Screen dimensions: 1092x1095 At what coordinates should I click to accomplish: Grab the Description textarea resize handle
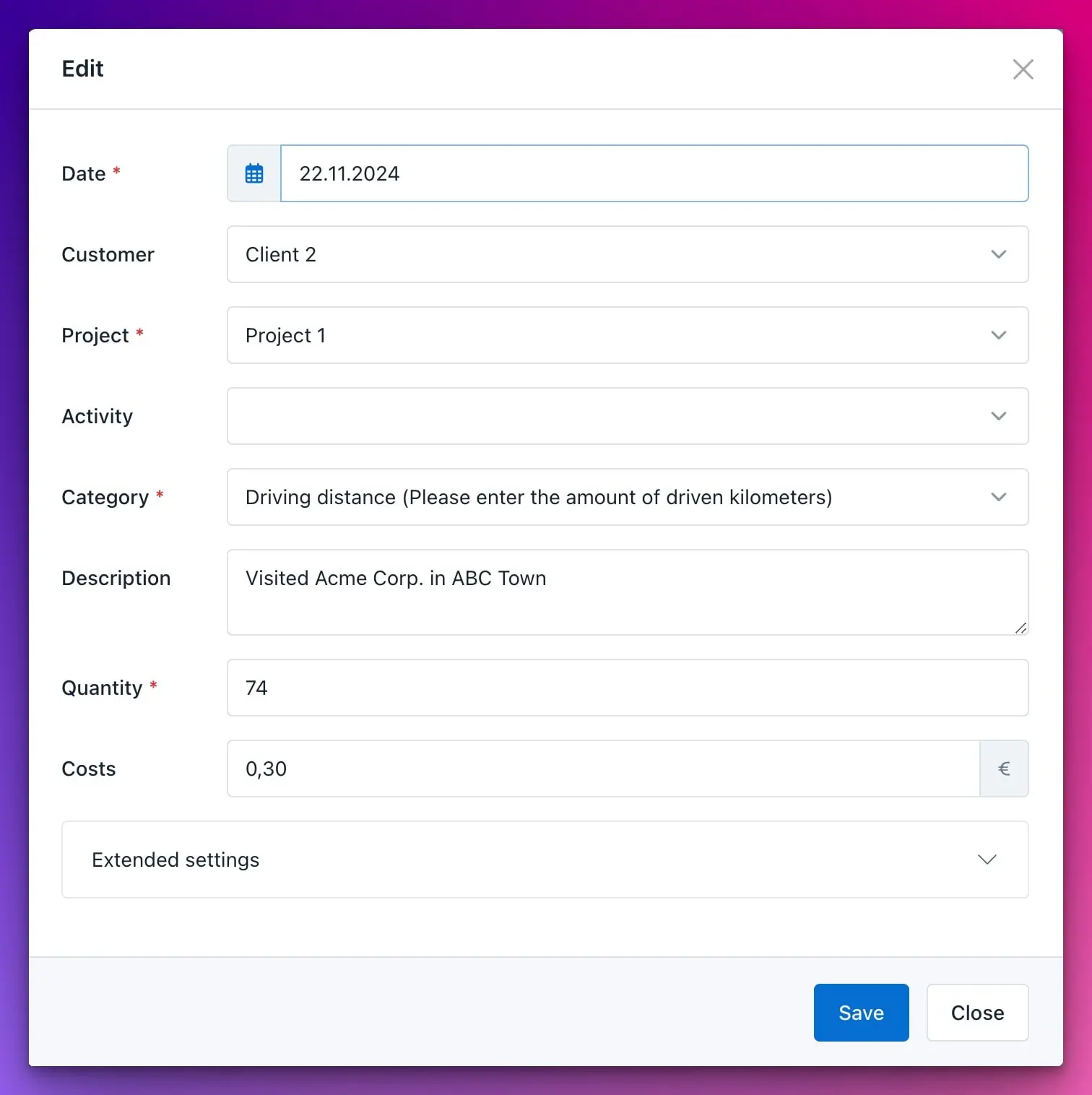point(1020,628)
